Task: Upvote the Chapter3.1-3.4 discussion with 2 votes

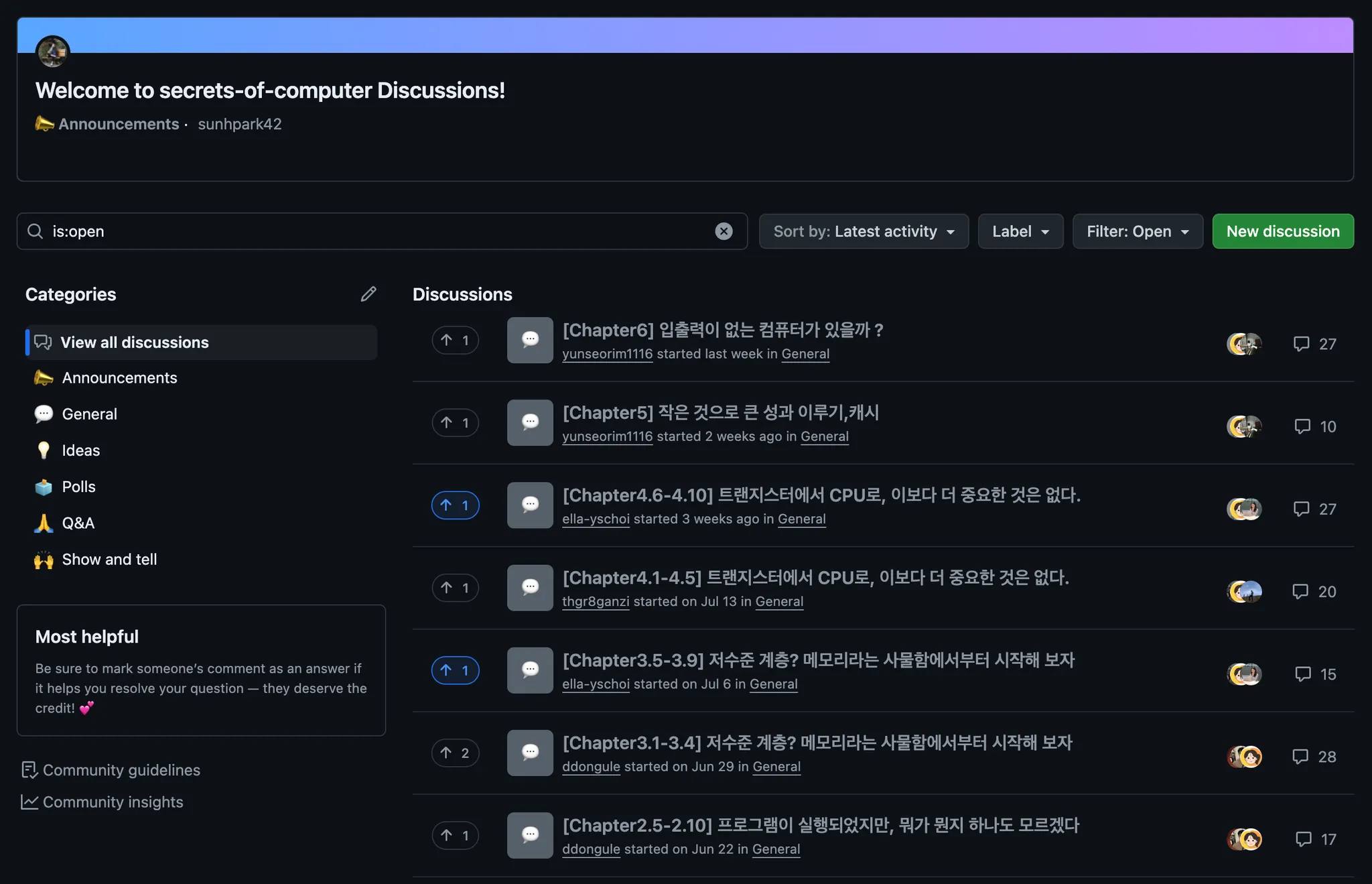Action: (x=455, y=753)
